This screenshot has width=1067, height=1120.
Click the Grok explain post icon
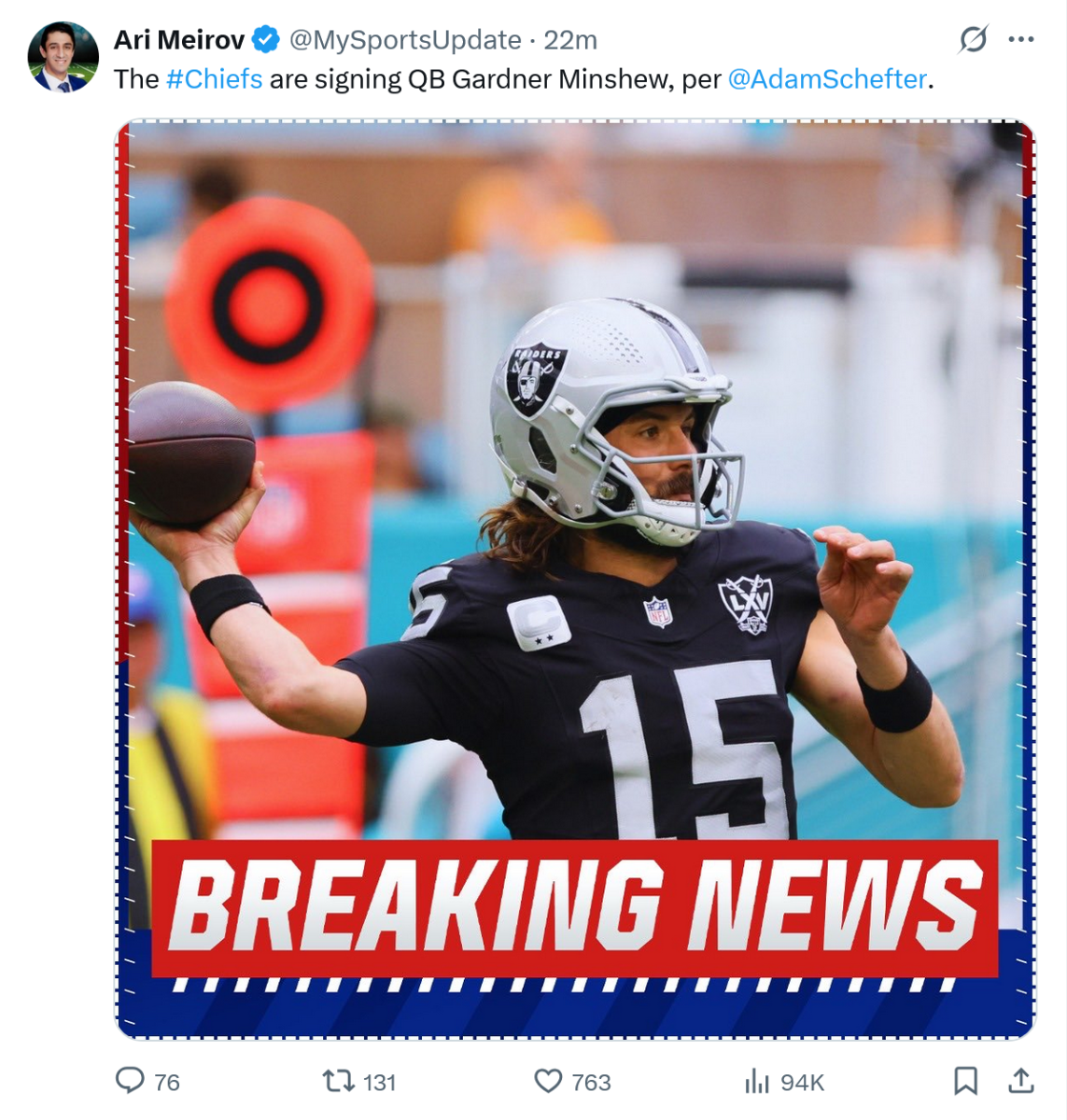click(x=973, y=40)
